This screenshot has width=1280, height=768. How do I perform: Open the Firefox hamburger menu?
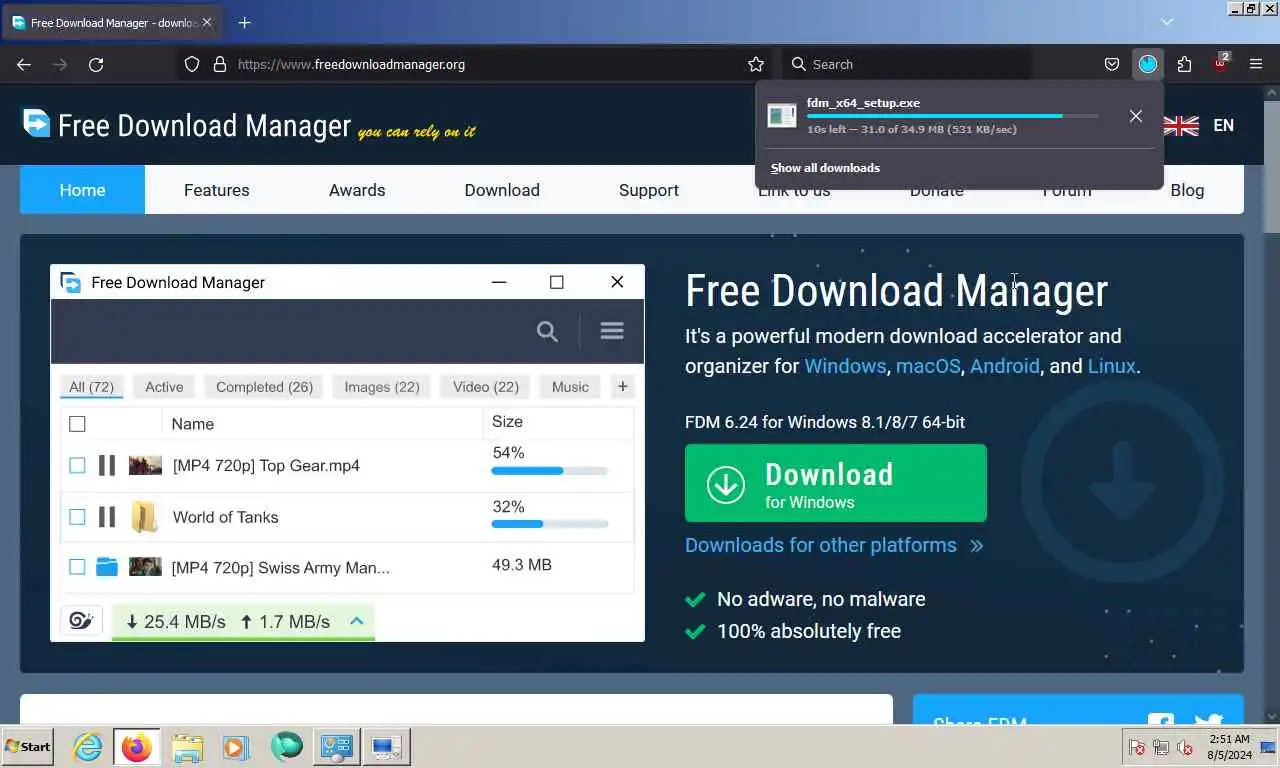tap(1256, 64)
